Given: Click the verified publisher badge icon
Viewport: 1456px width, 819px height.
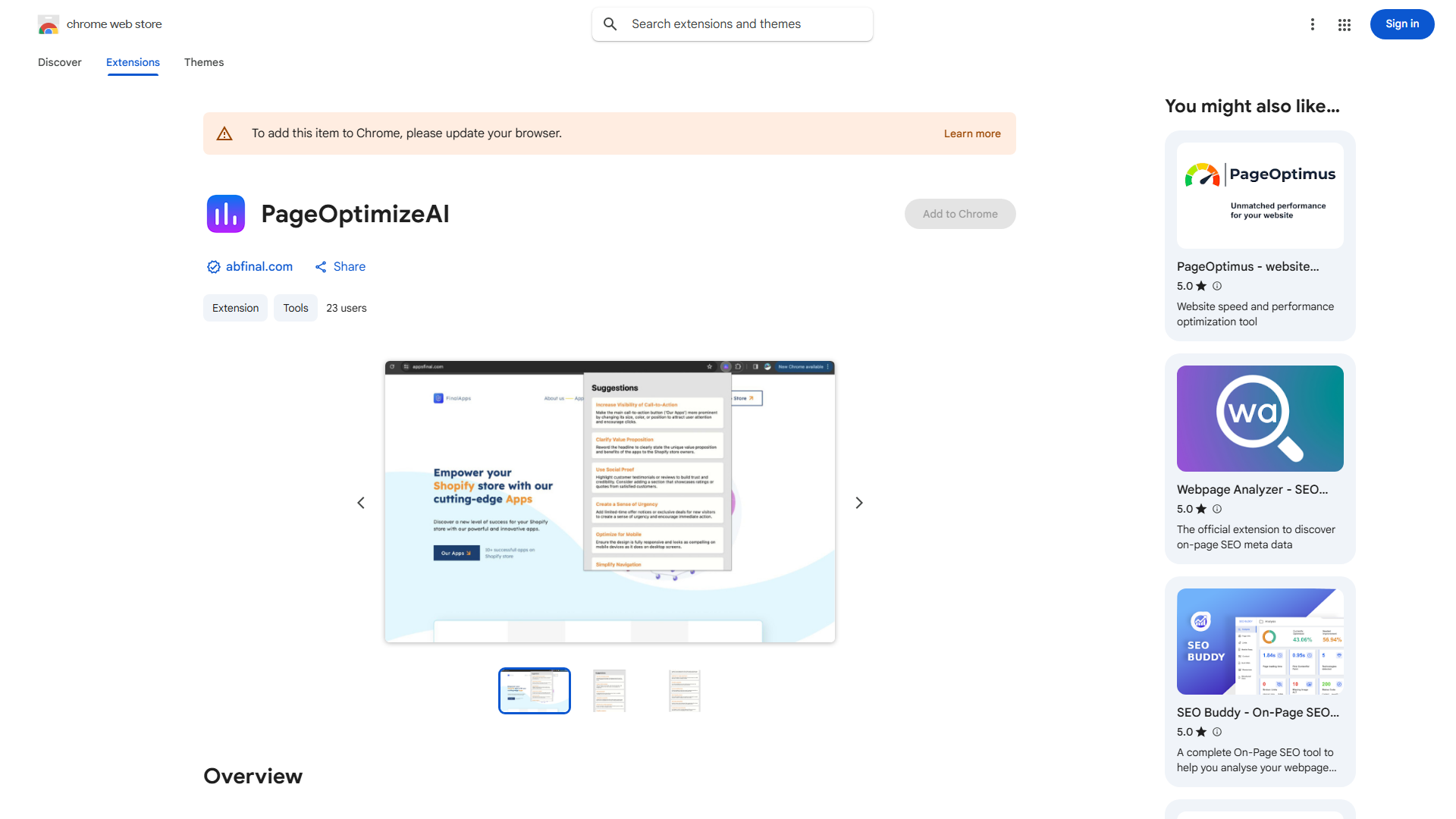Looking at the screenshot, I should 213,266.
